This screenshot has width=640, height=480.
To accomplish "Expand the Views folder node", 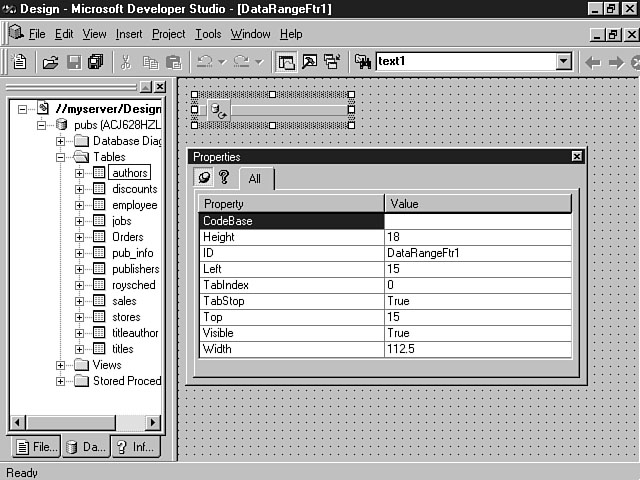I will pyautogui.click(x=62, y=365).
